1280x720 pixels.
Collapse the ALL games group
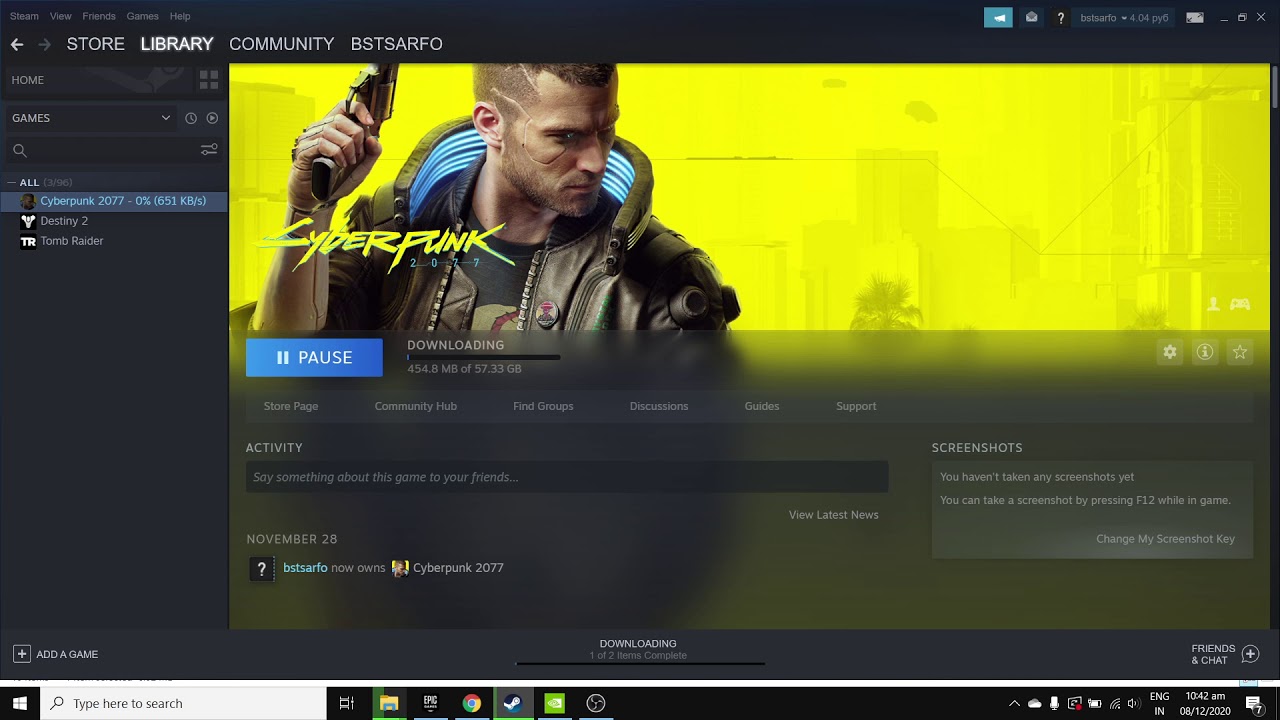pos(11,183)
